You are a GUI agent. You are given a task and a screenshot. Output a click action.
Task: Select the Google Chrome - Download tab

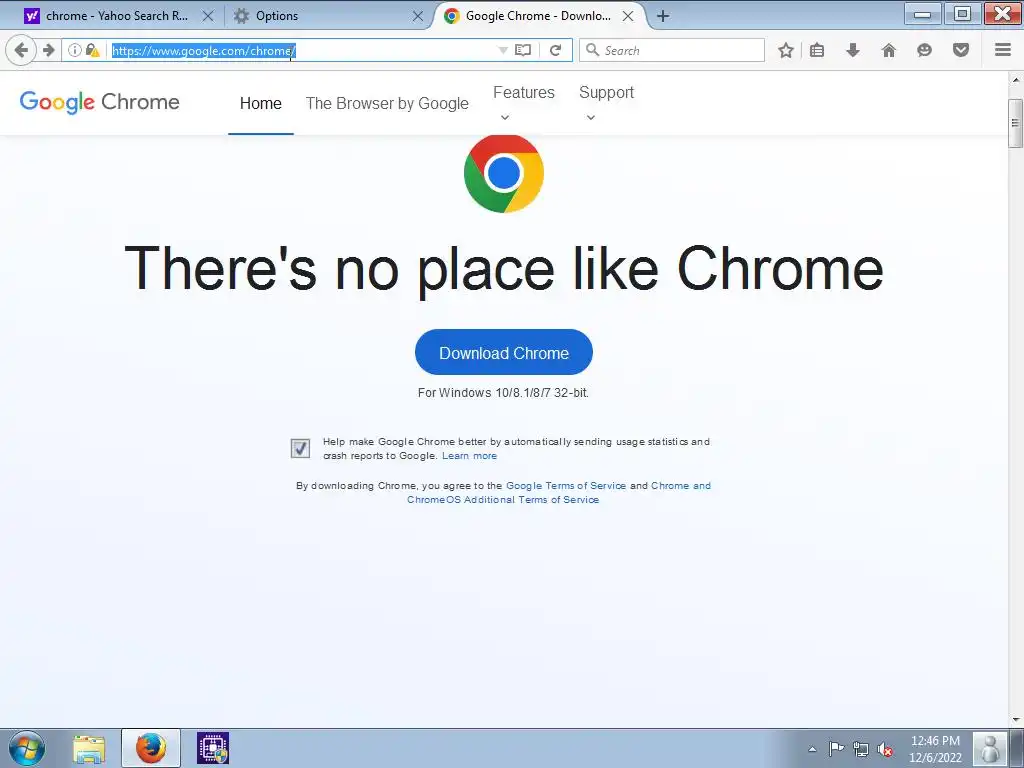(538, 16)
